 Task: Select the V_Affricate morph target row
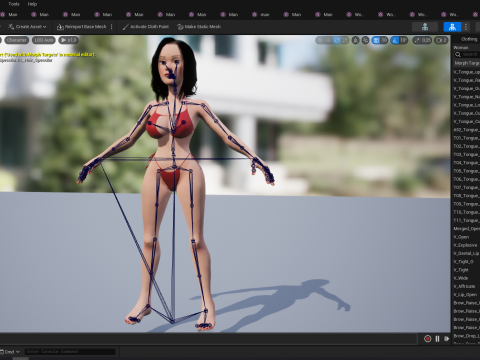[466, 286]
